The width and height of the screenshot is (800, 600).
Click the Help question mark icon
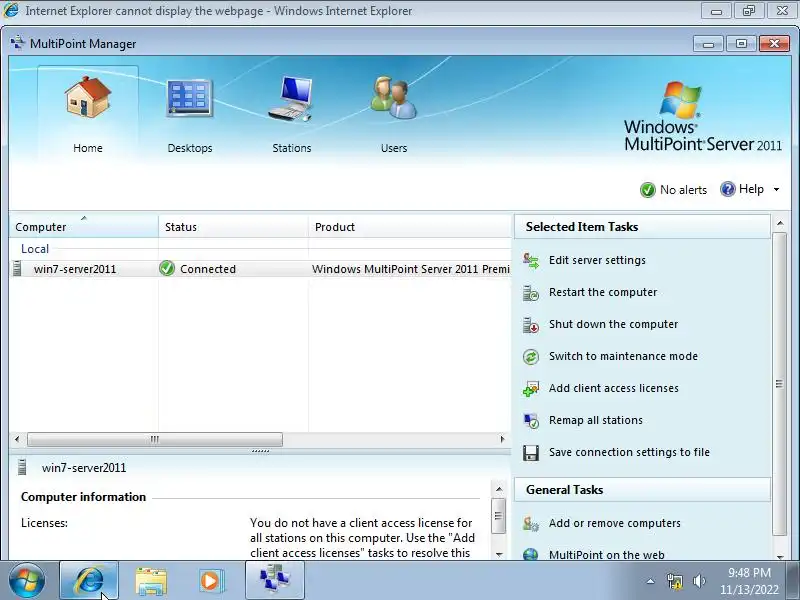point(728,189)
